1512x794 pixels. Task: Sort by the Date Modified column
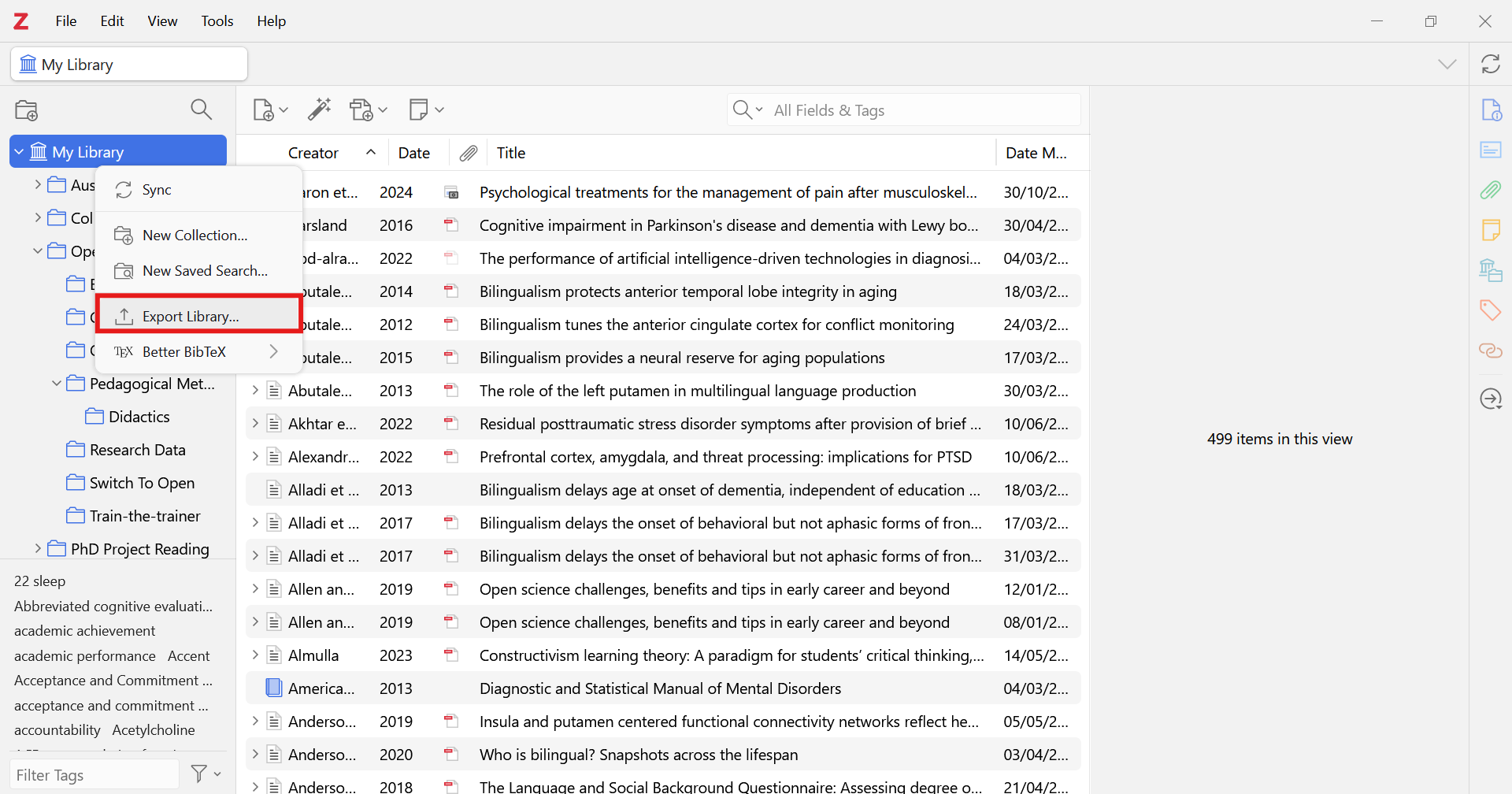click(1036, 153)
